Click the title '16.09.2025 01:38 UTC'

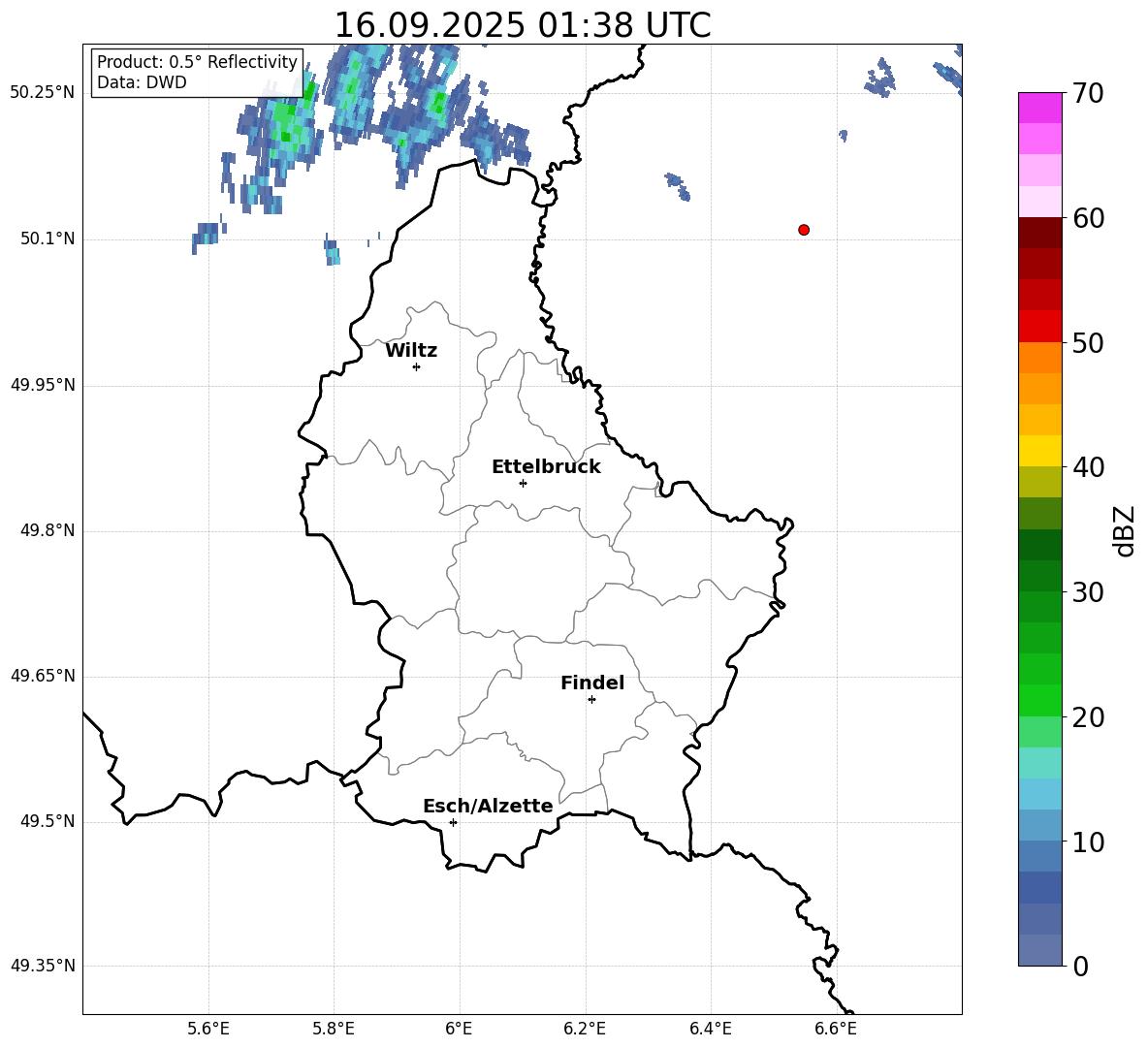[522, 25]
